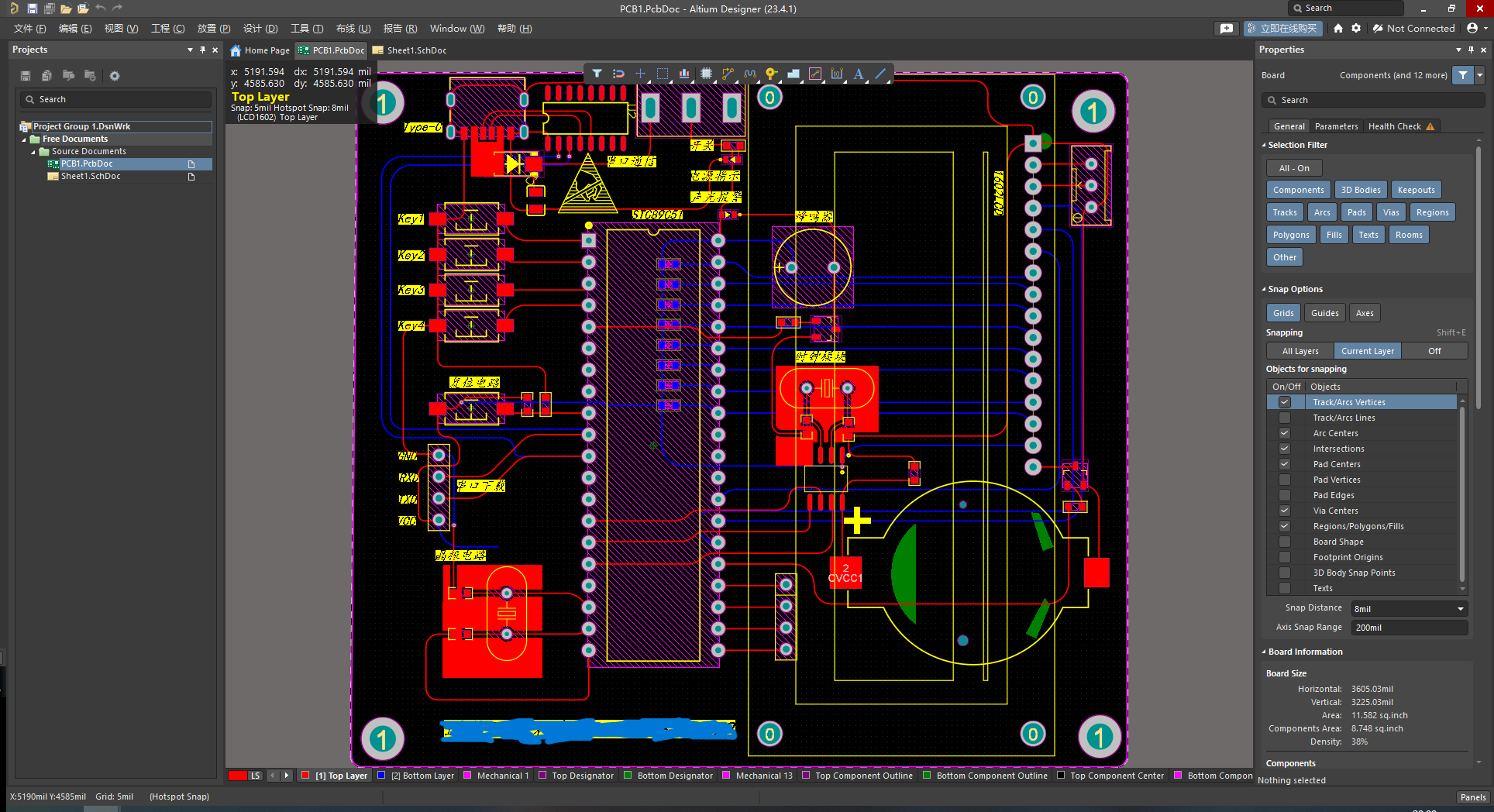This screenshot has width=1494, height=812.
Task: Uncheck the Via Centers snapping checkbox
Action: click(x=1285, y=511)
